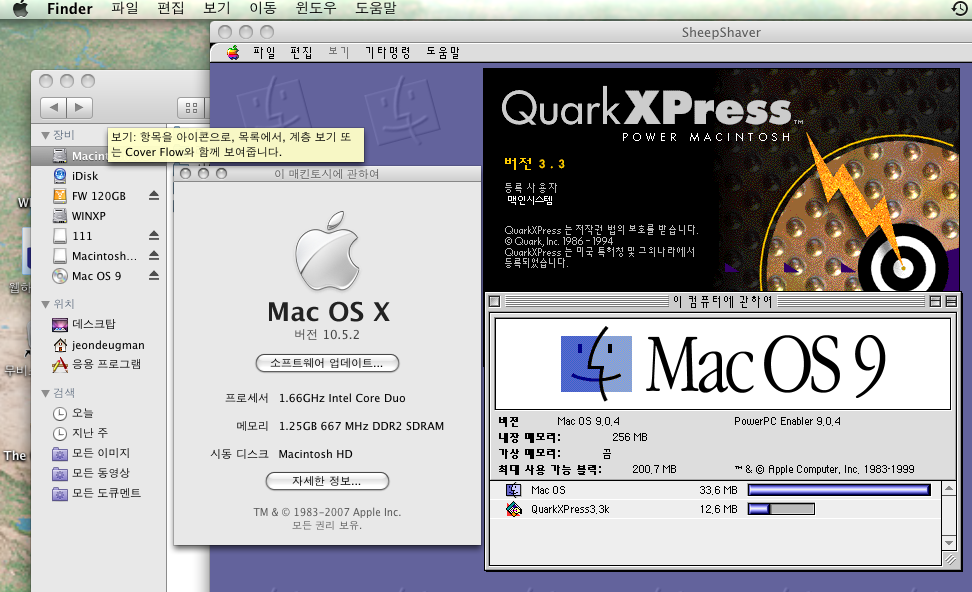Open the jeondeugman home folder
The height and width of the screenshot is (592, 972).
click(107, 345)
